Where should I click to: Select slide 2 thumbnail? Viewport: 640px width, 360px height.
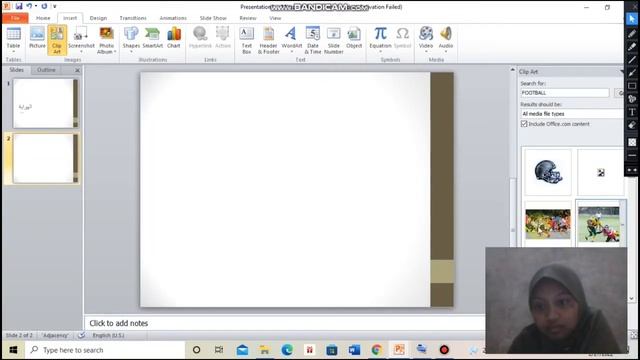pyautogui.click(x=45, y=158)
